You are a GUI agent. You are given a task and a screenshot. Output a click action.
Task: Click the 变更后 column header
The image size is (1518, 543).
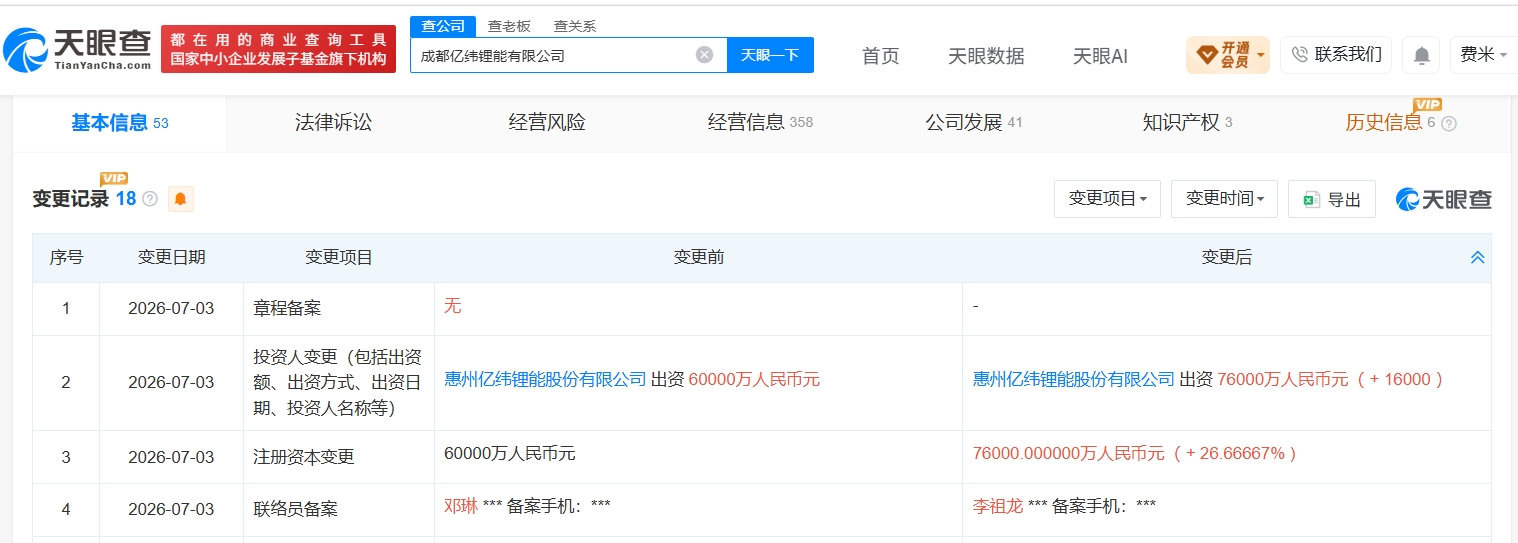pyautogui.click(x=1227, y=258)
